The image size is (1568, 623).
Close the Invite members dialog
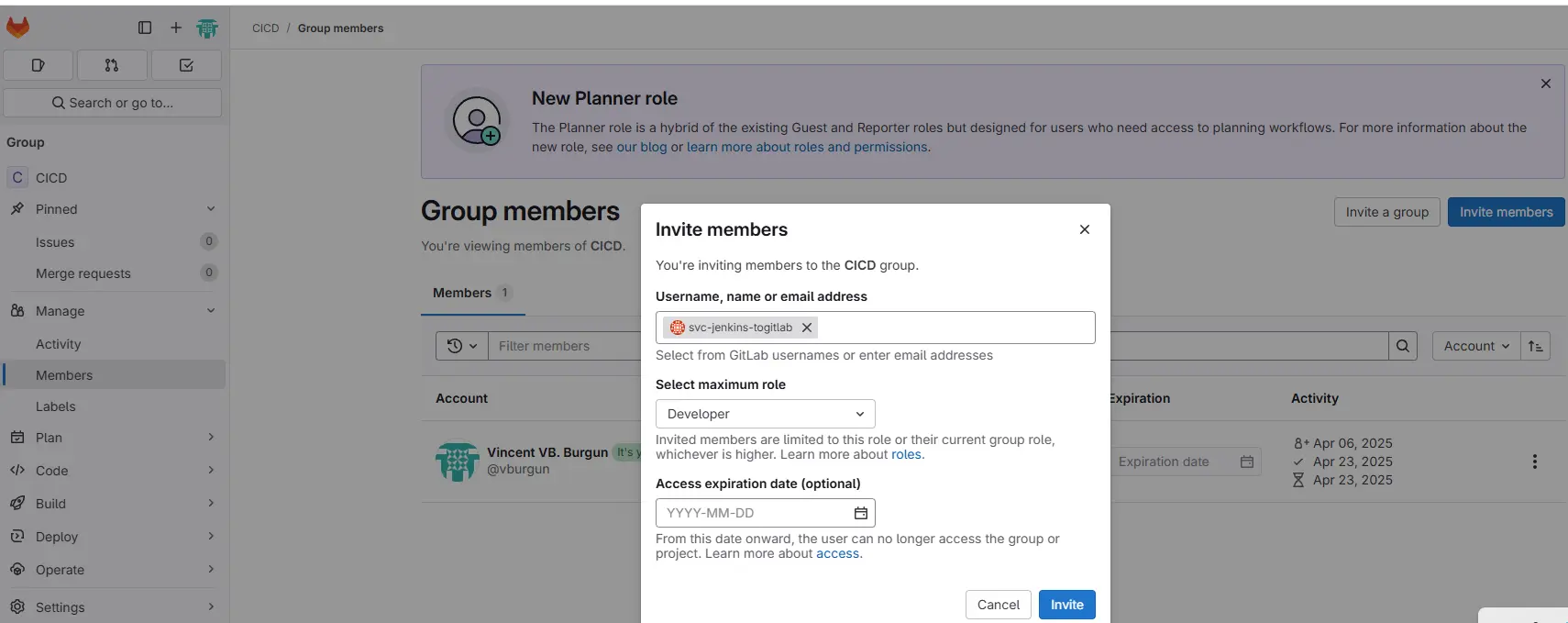[1085, 229]
